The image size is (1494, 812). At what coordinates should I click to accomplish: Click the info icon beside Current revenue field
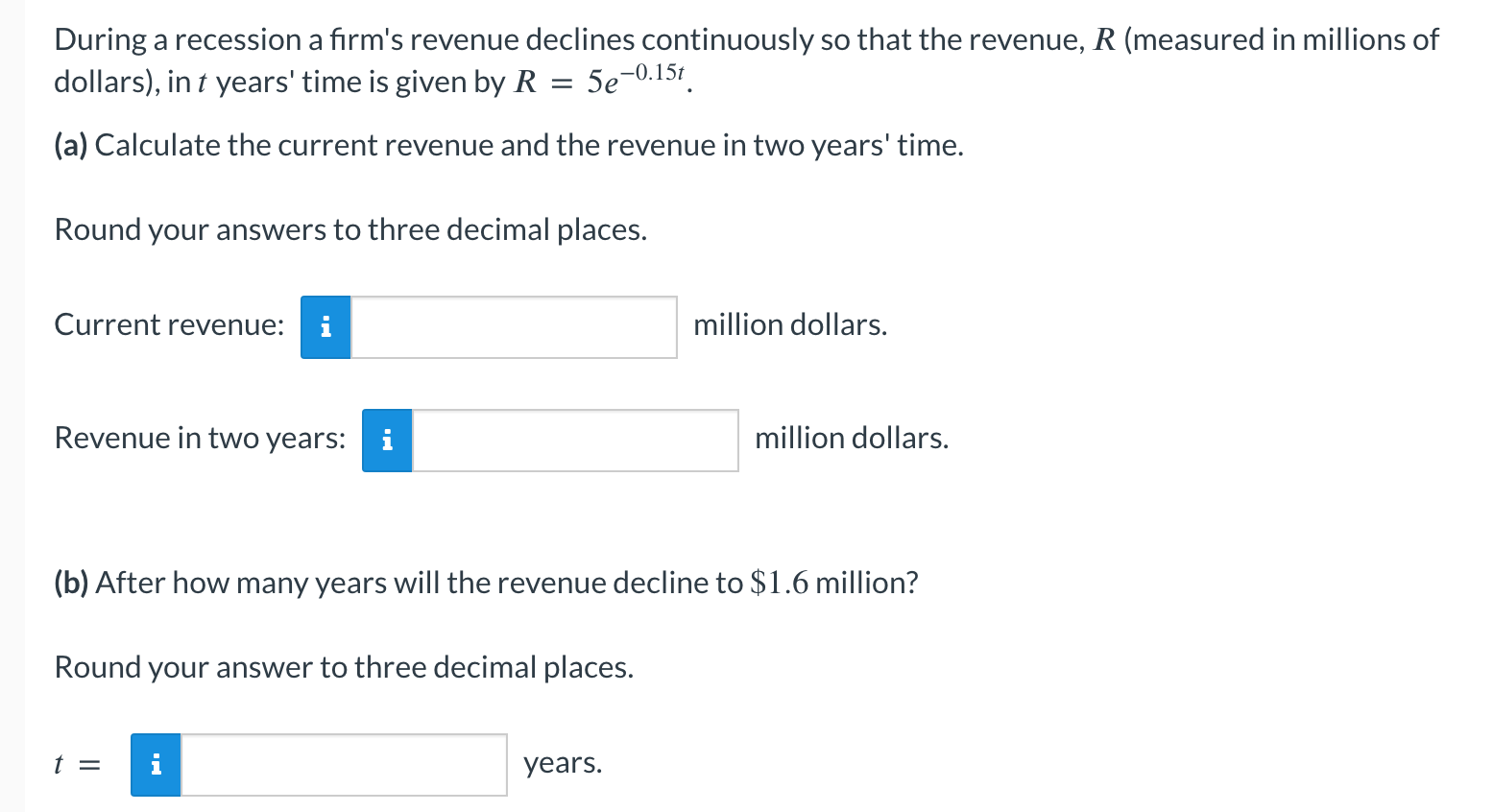325,326
